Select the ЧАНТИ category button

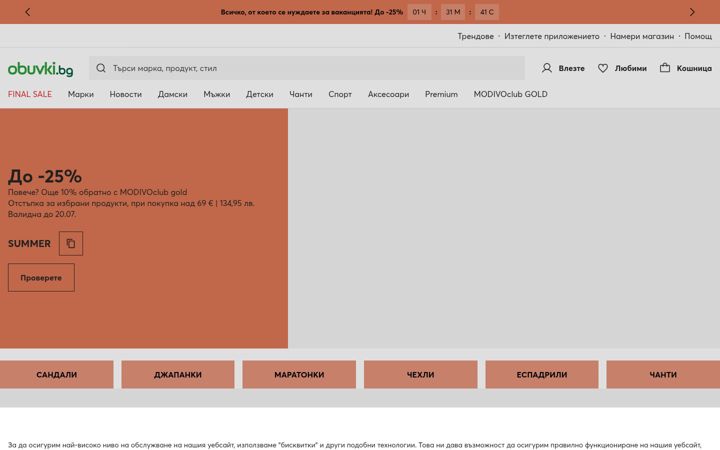click(663, 374)
